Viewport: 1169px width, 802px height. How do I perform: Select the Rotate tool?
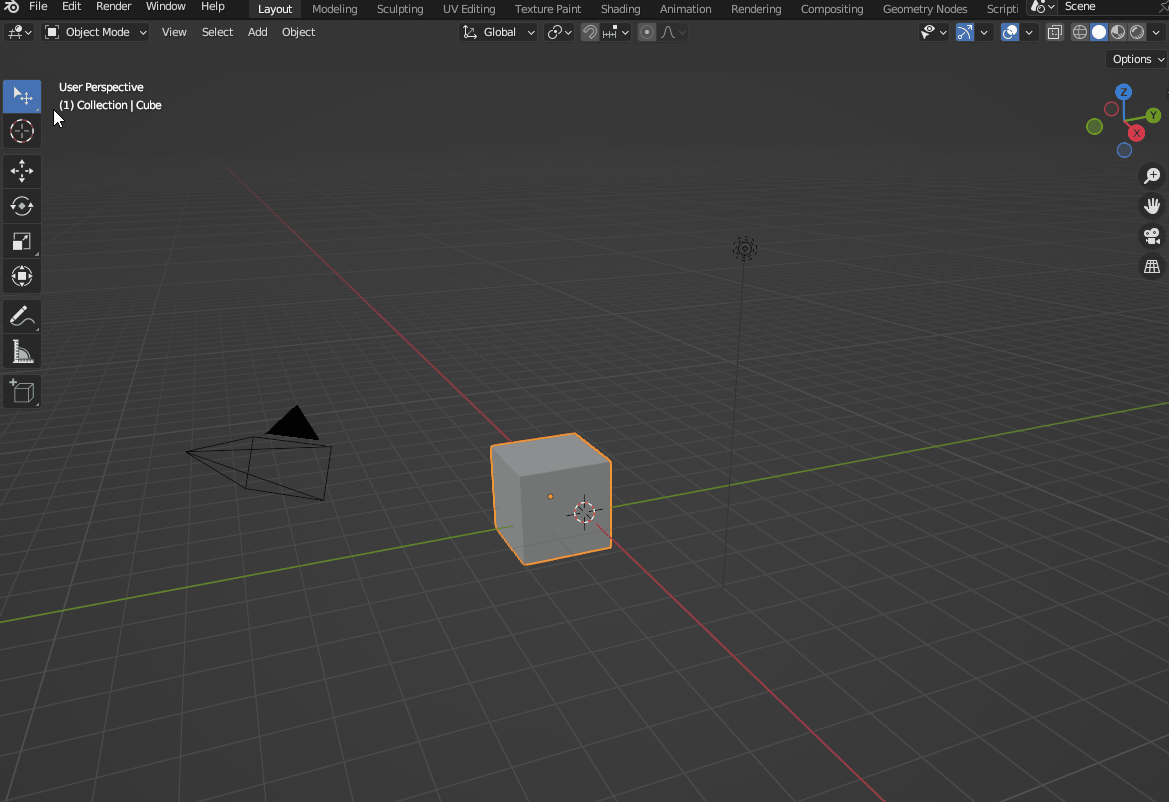click(x=22, y=206)
